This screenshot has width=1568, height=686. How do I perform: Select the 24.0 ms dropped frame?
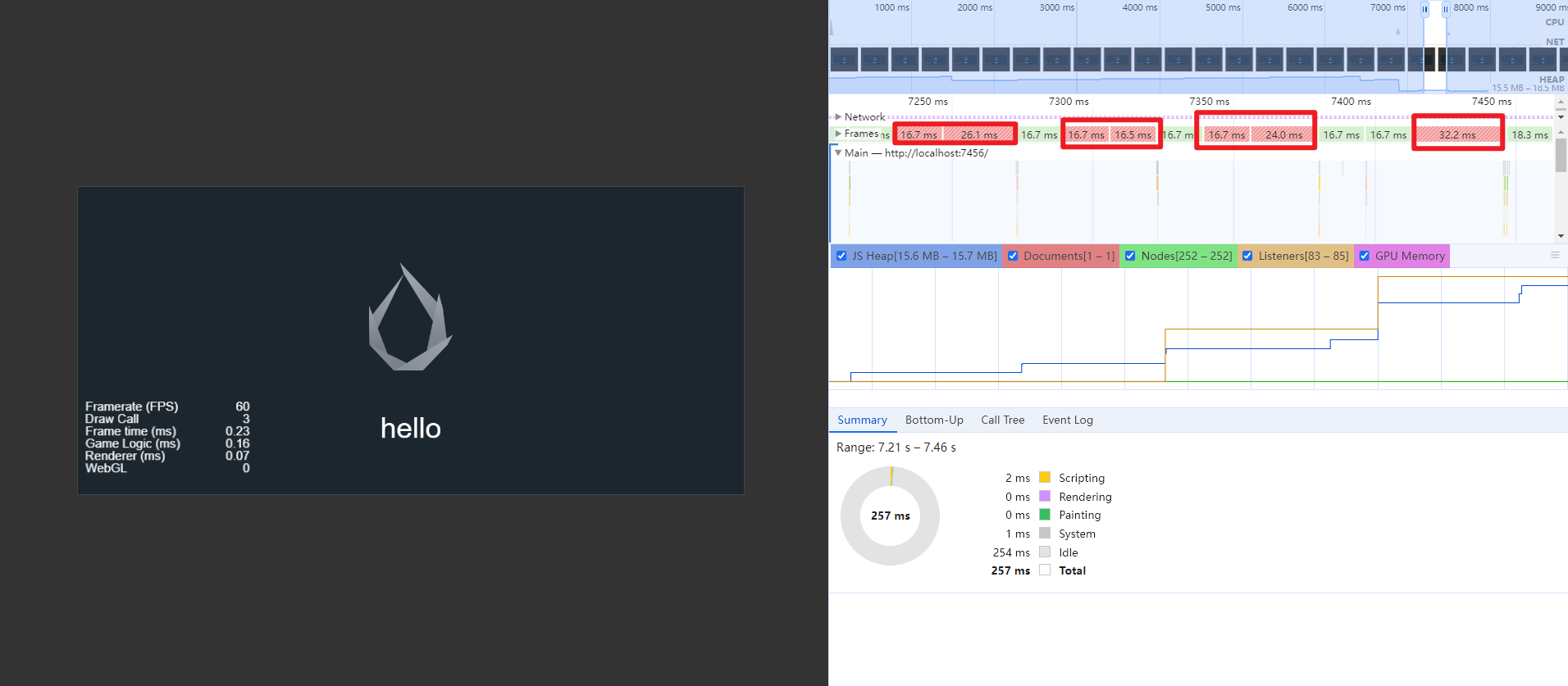1283,134
